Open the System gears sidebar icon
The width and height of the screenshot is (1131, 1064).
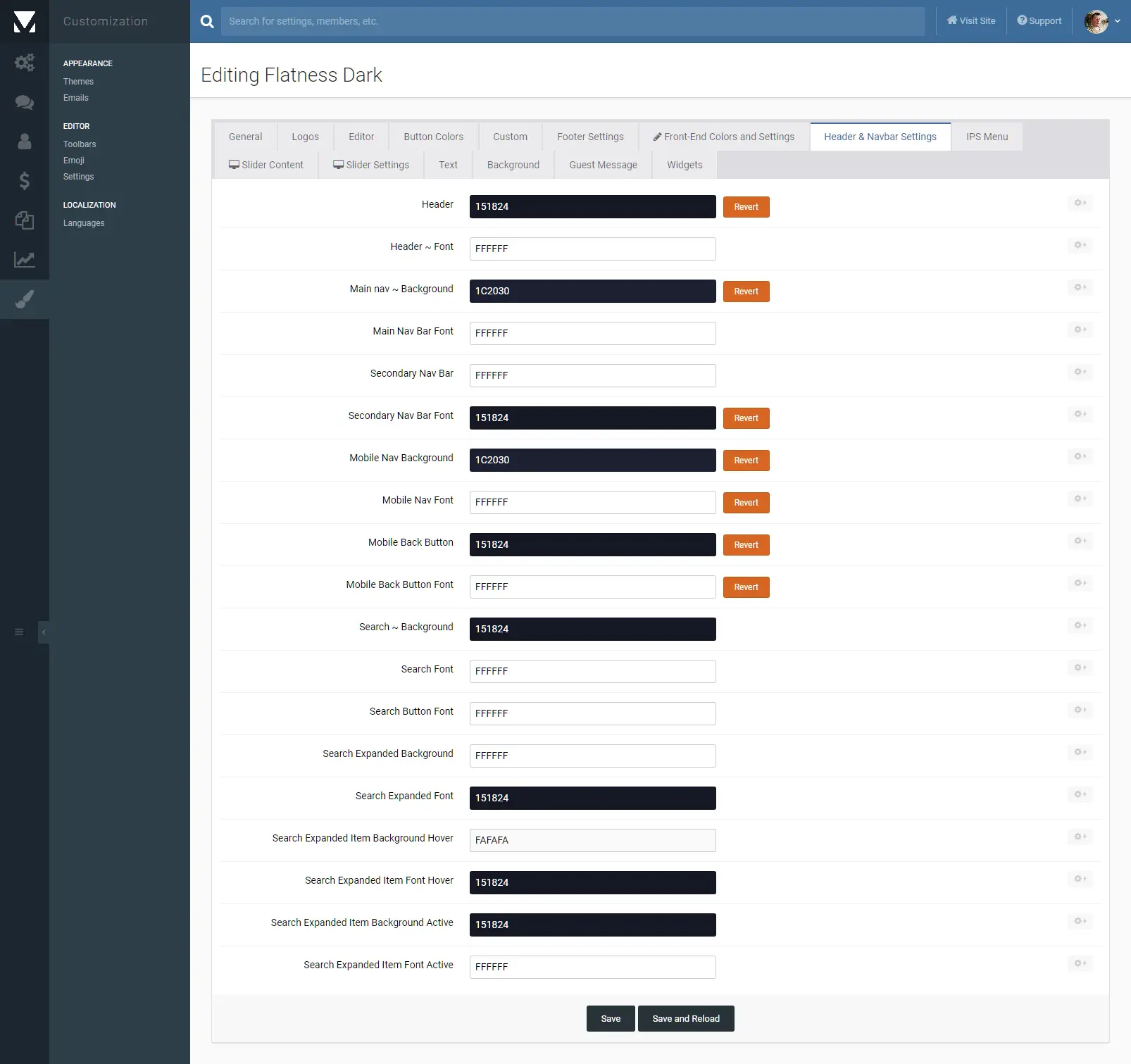coord(25,63)
